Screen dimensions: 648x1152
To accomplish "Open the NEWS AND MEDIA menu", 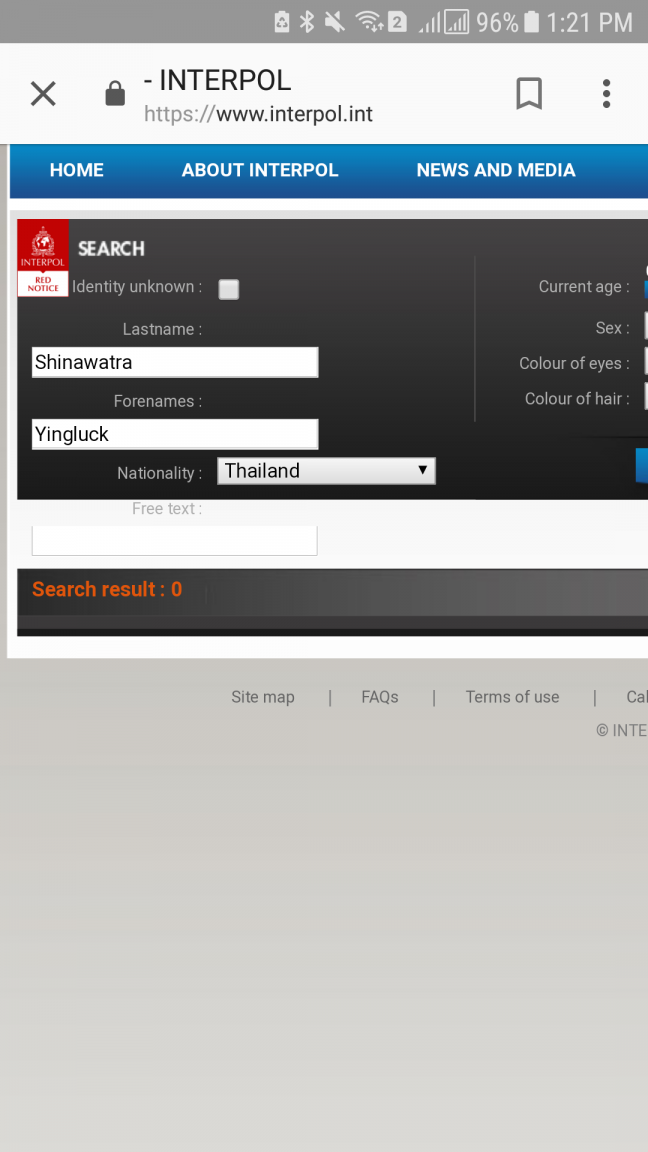I will 496,170.
